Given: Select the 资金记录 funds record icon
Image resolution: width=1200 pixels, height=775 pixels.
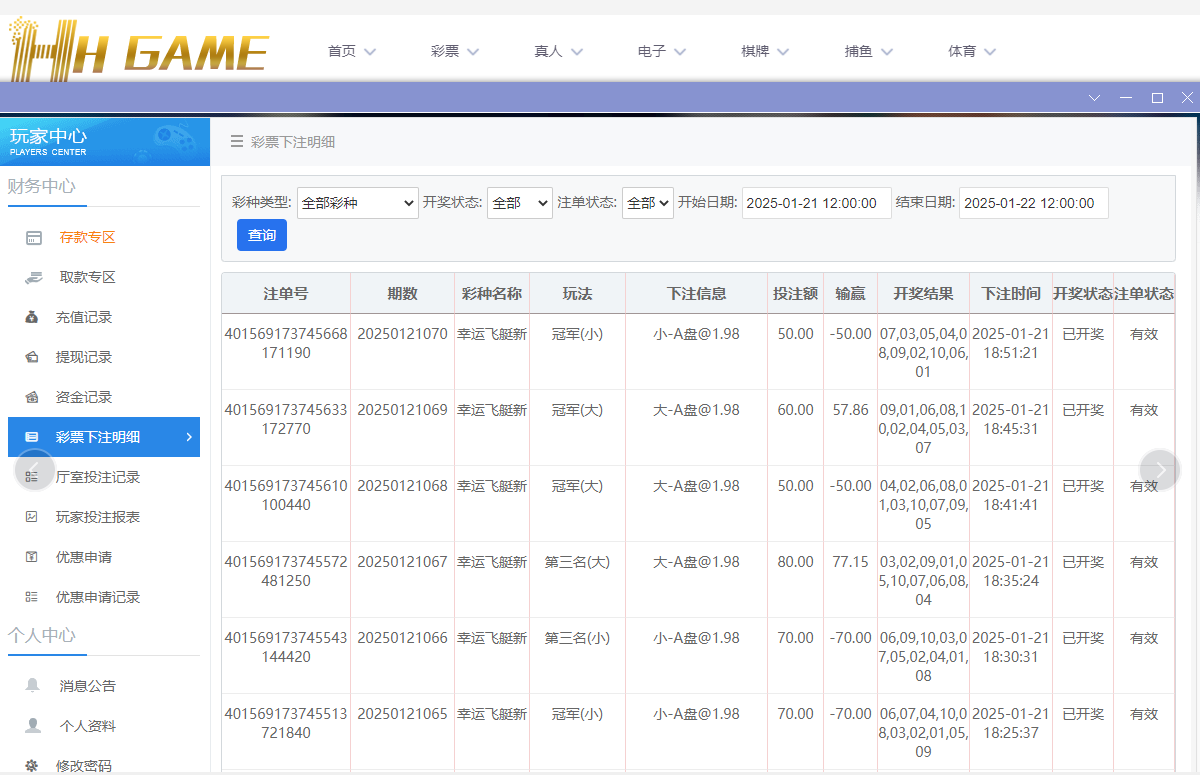Looking at the screenshot, I should [36, 397].
